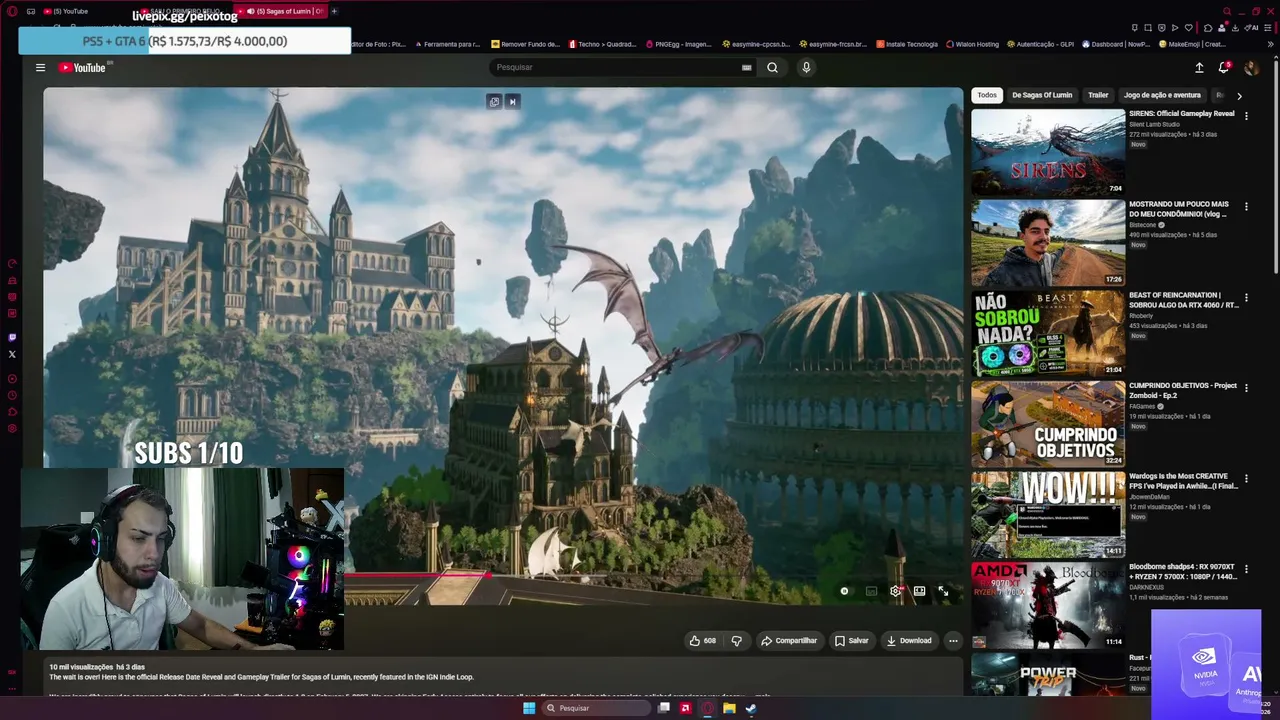Open the Twitch icon in Opera sidebar
Screen dimensions: 1280x720
pyautogui.click(x=12, y=338)
